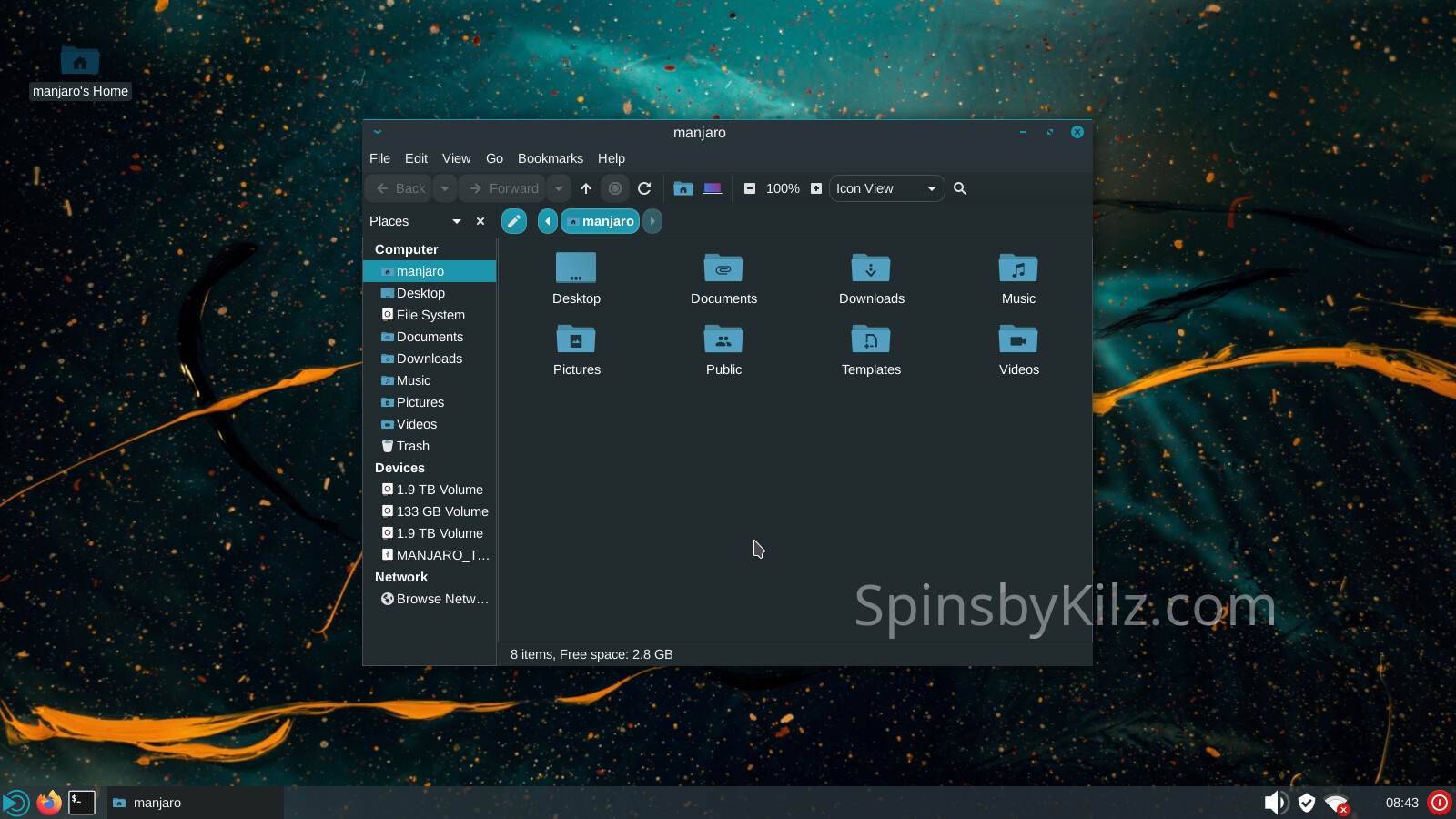Close the Places sidebar
The image size is (1456, 819).
[x=480, y=221]
